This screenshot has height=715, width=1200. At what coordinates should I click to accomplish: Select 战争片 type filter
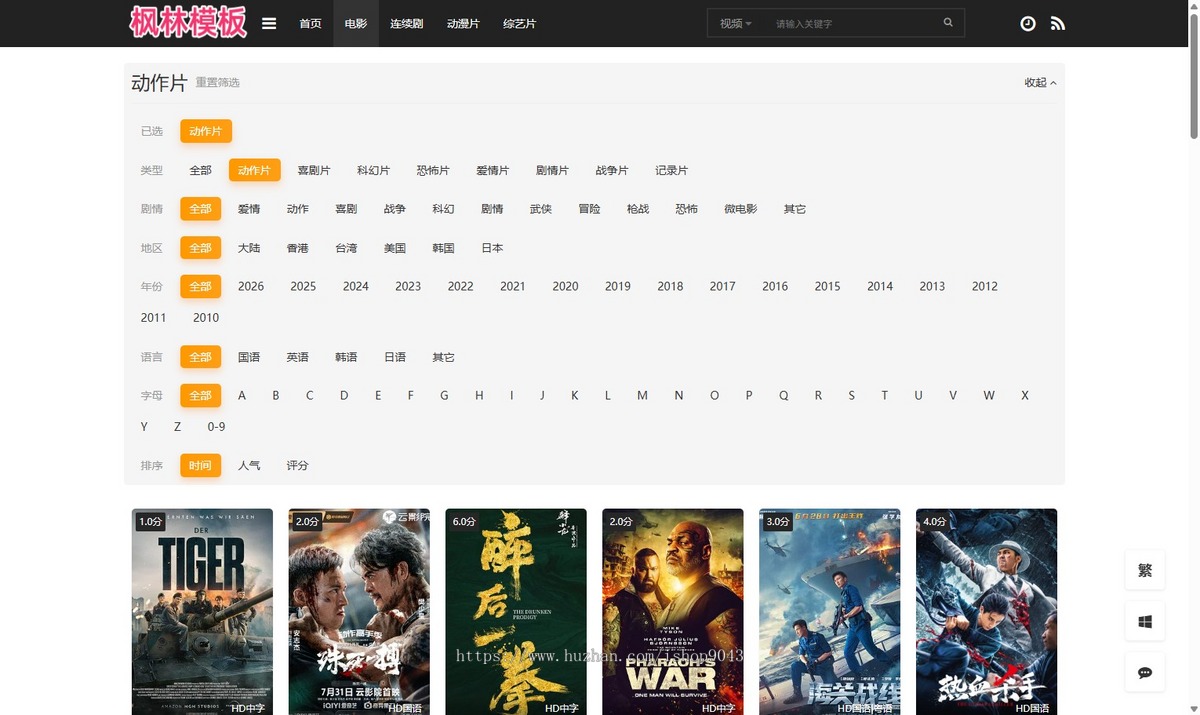click(x=612, y=170)
